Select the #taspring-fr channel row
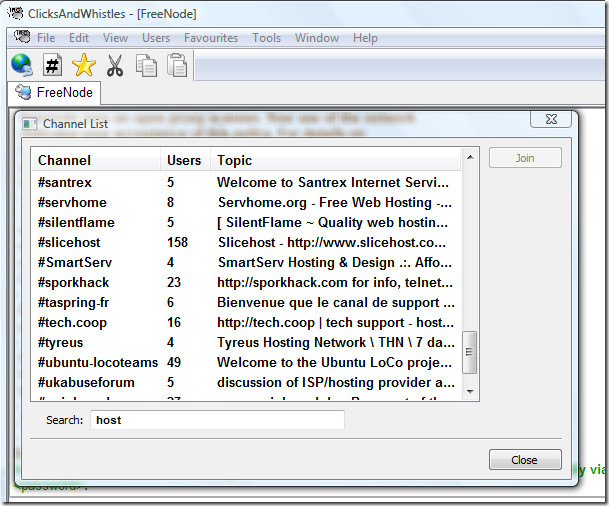The height and width of the screenshot is (506, 609). tap(247, 303)
